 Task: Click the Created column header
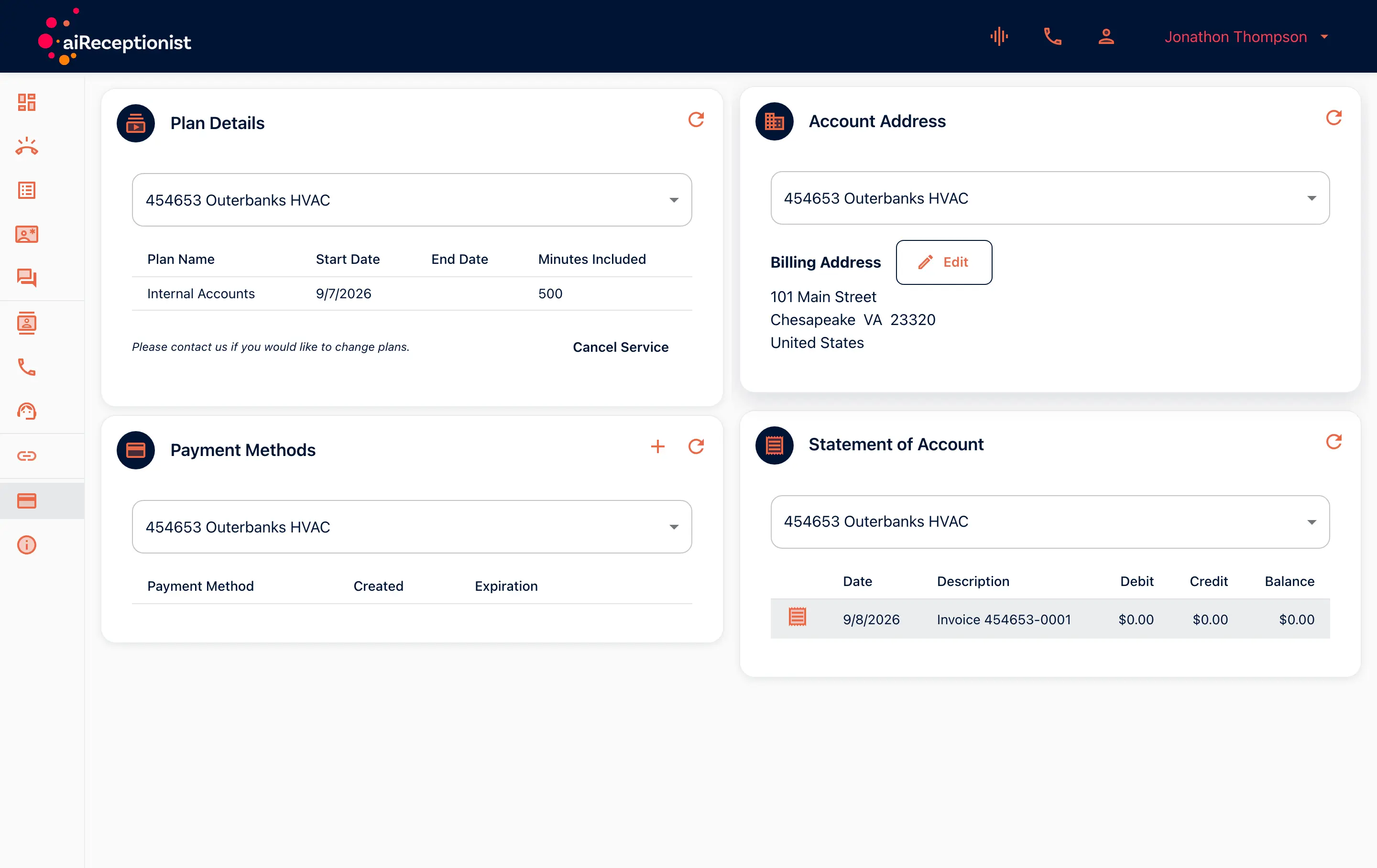coord(378,586)
